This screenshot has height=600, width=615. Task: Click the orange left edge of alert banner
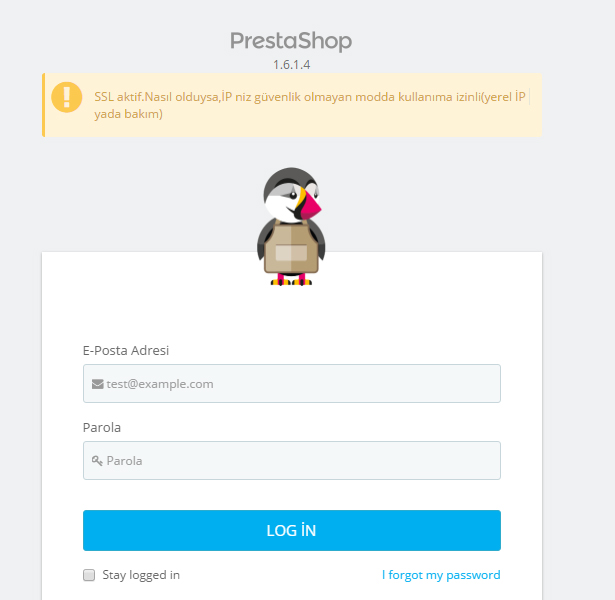[x=44, y=105]
